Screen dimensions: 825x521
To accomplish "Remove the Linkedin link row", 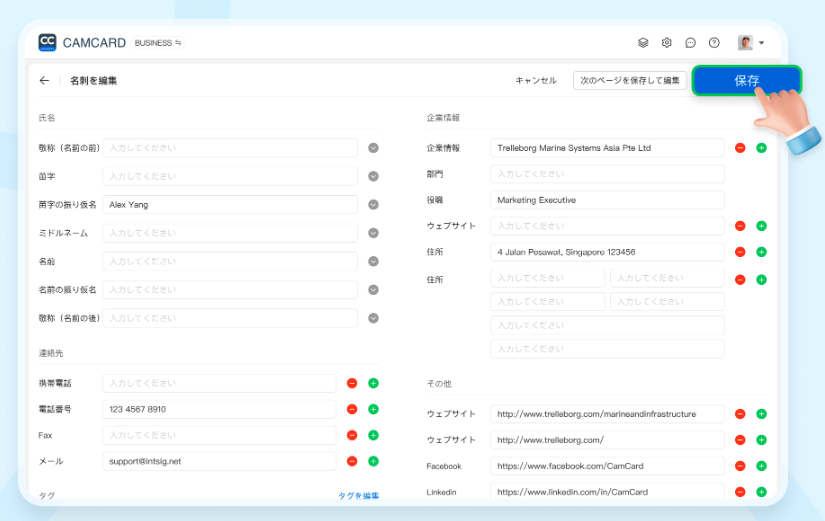I will click(740, 492).
